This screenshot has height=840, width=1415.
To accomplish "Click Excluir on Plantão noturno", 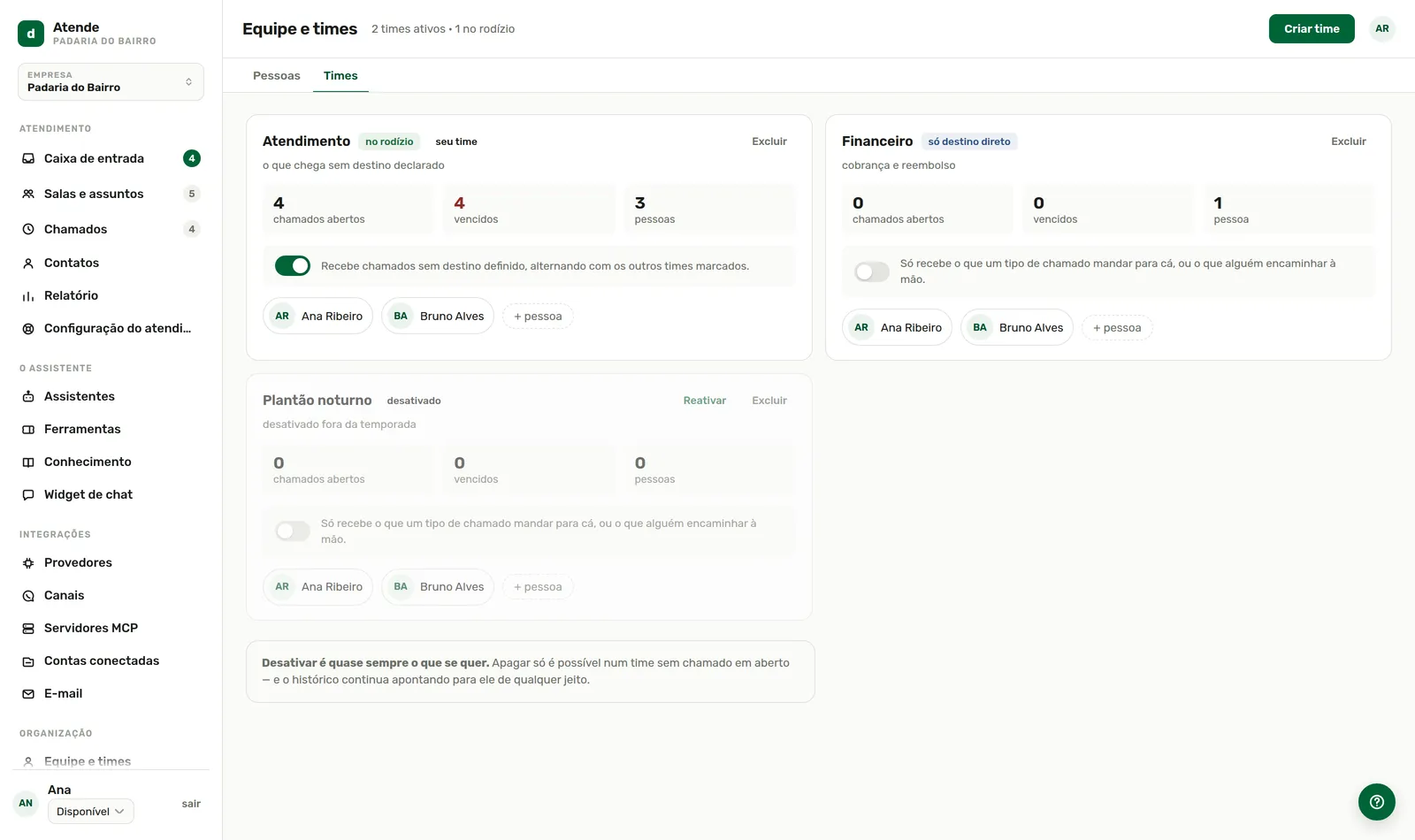I will point(769,401).
